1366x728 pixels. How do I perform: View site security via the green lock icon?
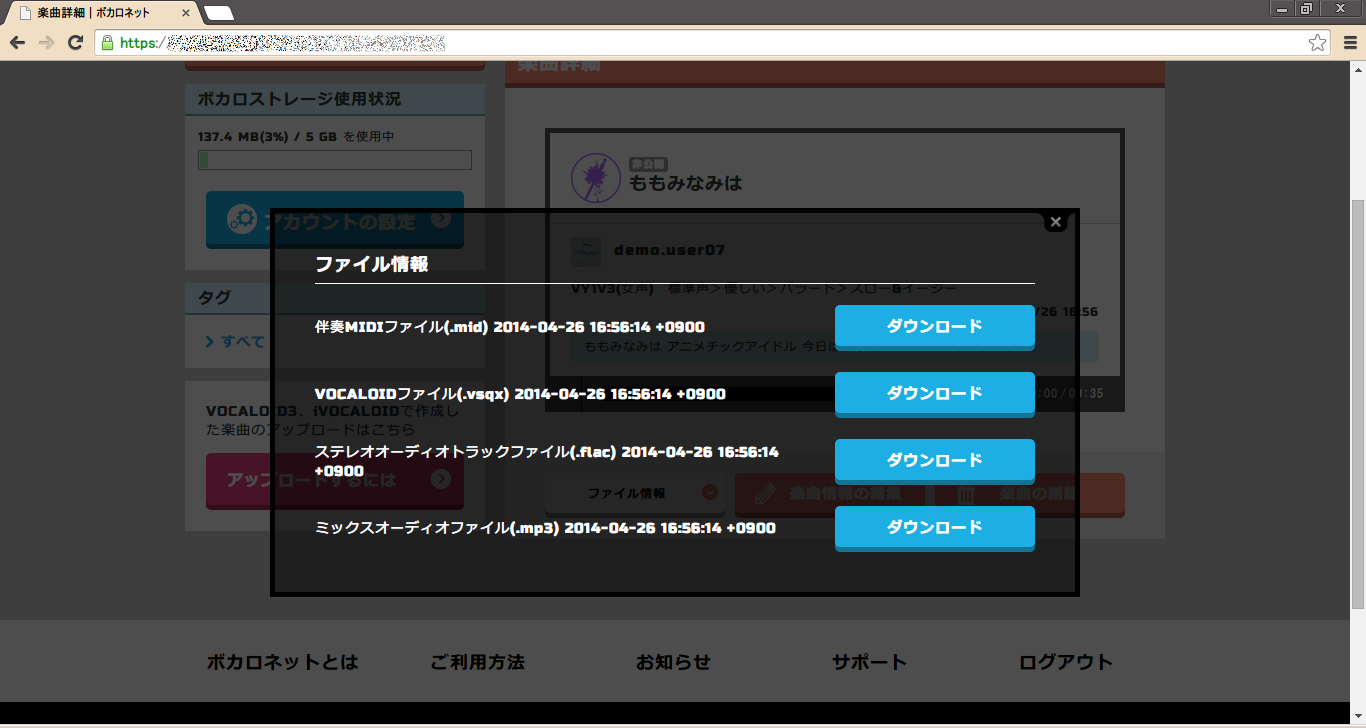click(x=107, y=43)
